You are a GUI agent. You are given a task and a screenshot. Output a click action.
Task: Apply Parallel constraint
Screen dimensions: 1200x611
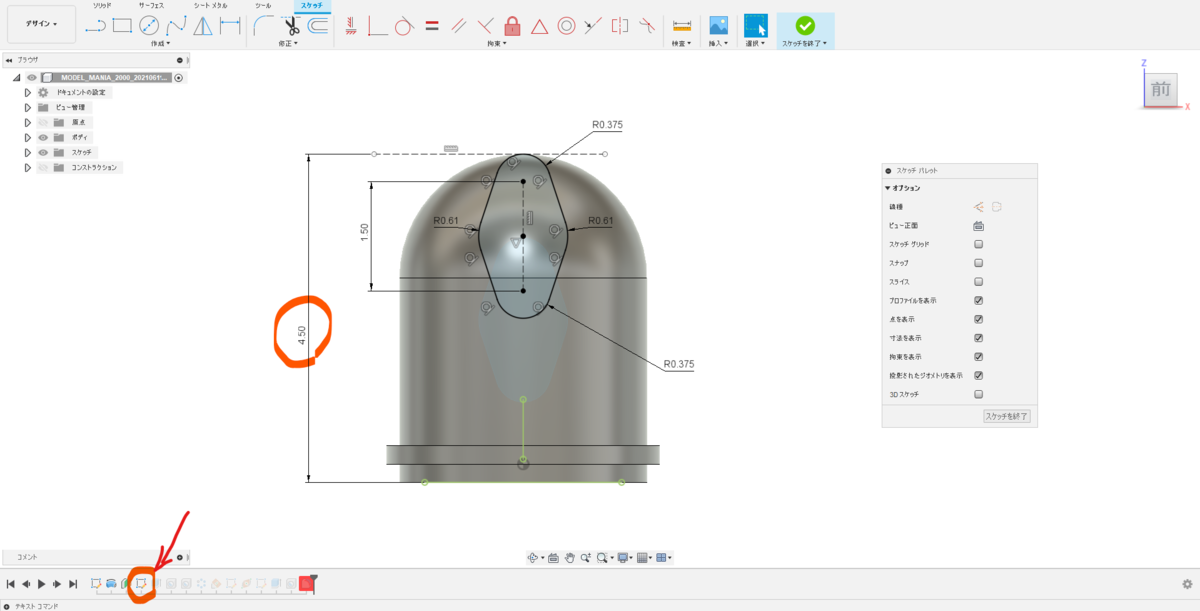pyautogui.click(x=459, y=26)
